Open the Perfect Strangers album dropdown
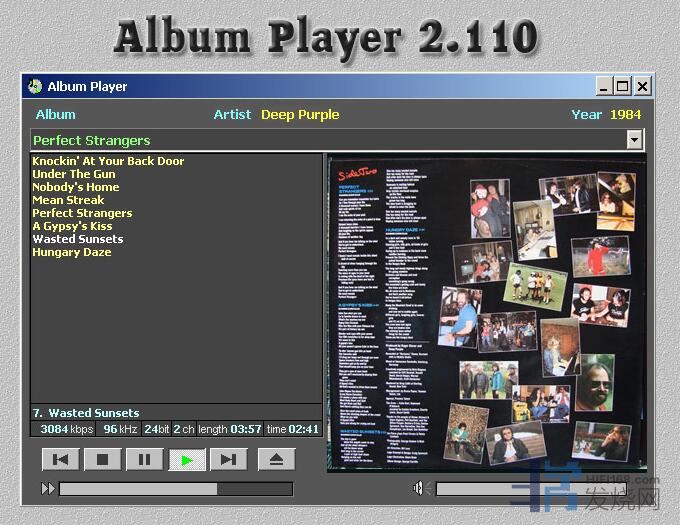This screenshot has width=680, height=525. pyautogui.click(x=634, y=140)
